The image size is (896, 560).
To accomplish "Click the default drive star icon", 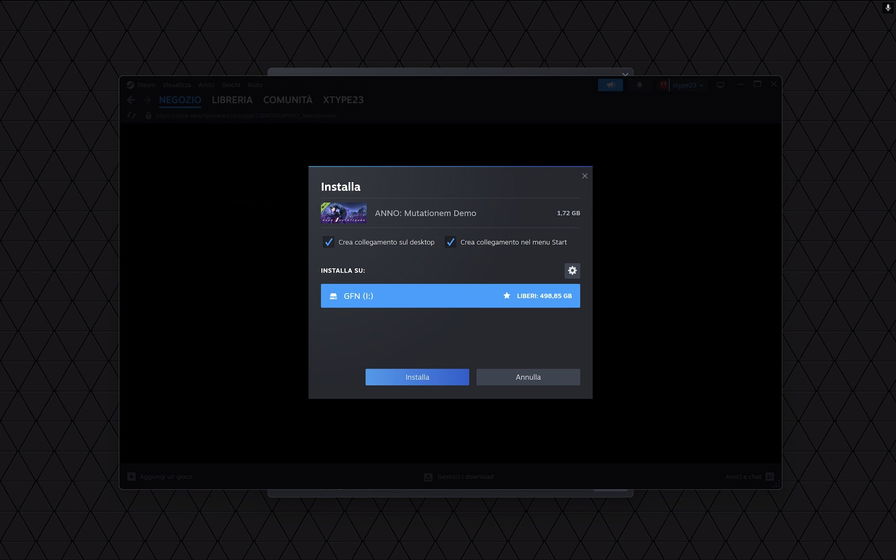I will tap(507, 296).
